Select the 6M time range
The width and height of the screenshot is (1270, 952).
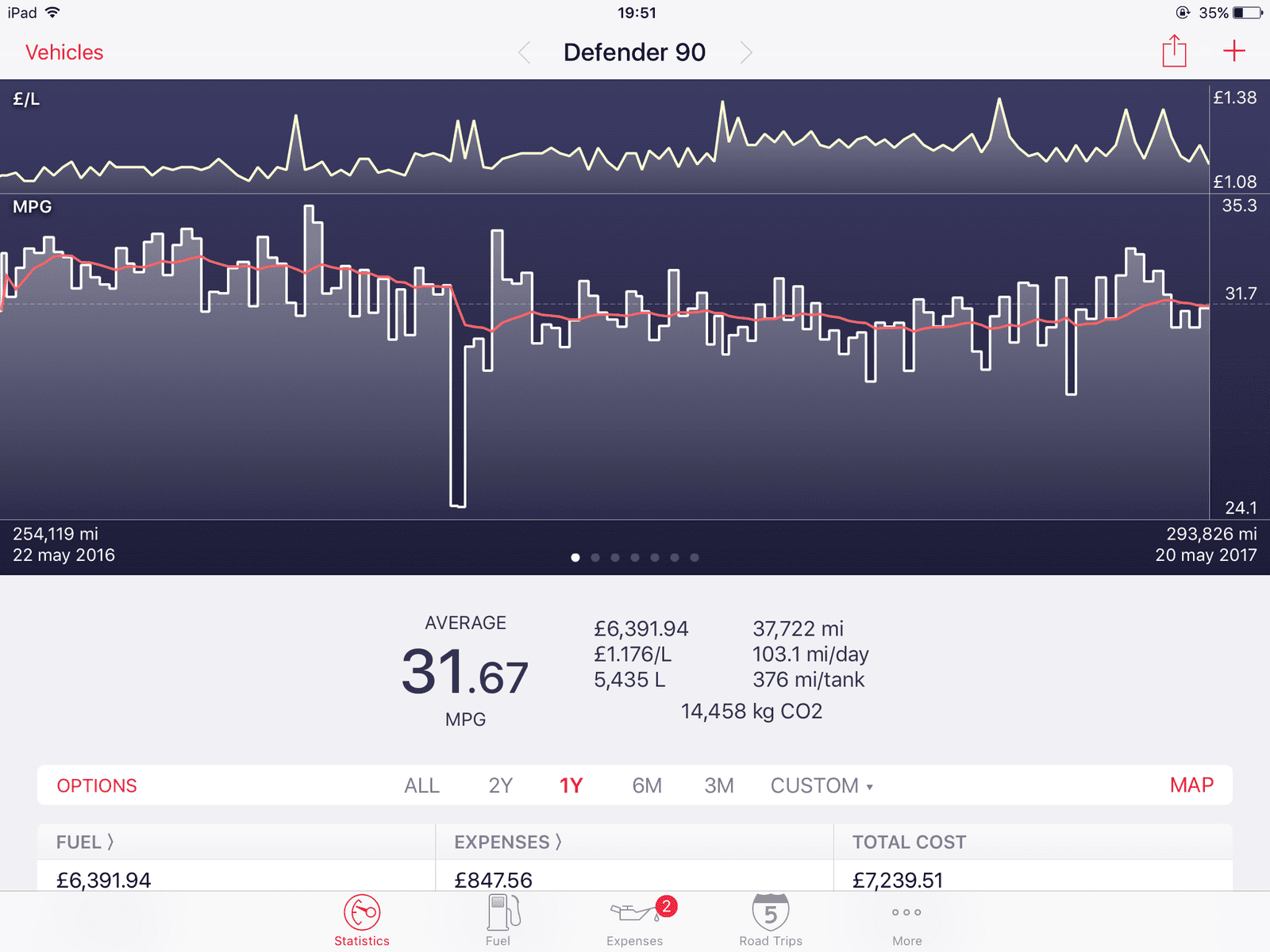tap(647, 785)
